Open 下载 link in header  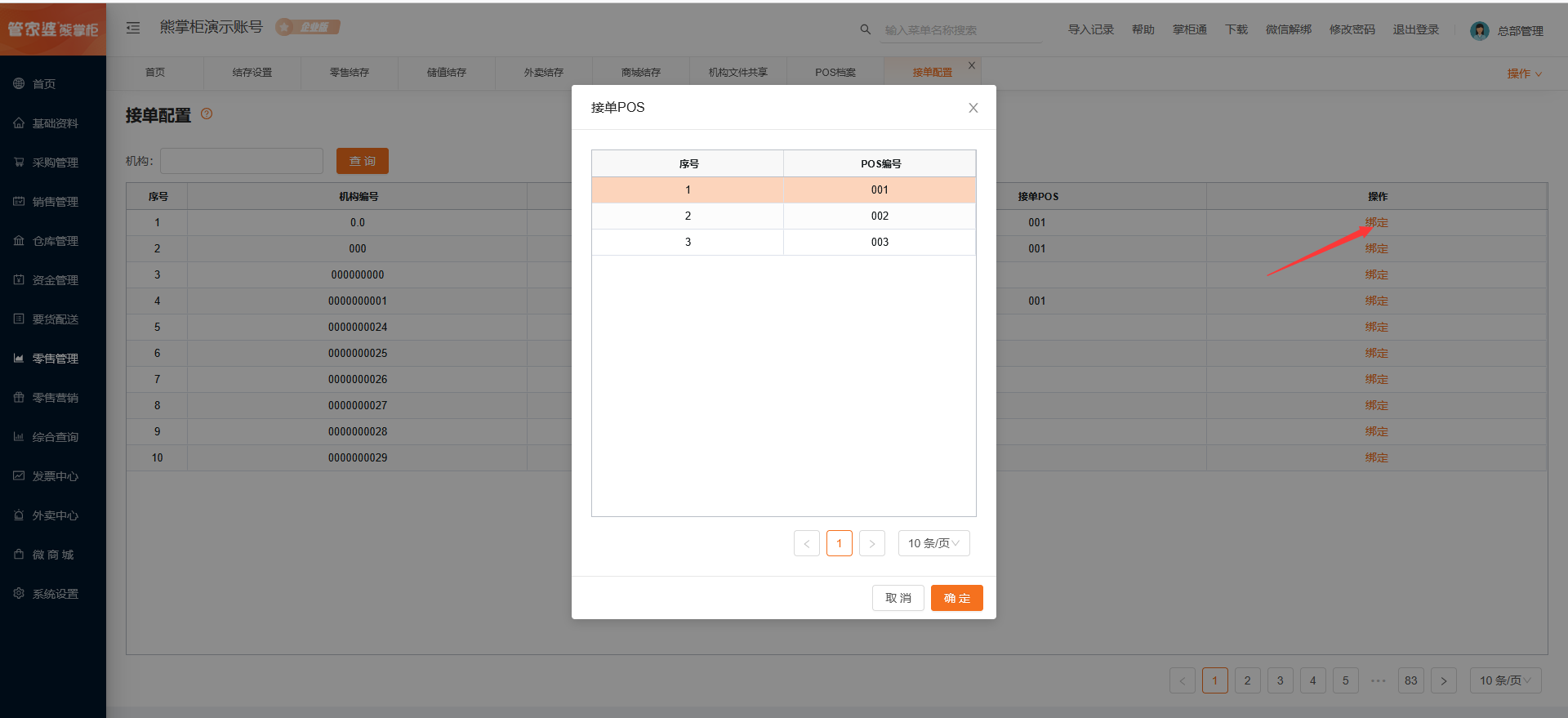[x=1236, y=29]
